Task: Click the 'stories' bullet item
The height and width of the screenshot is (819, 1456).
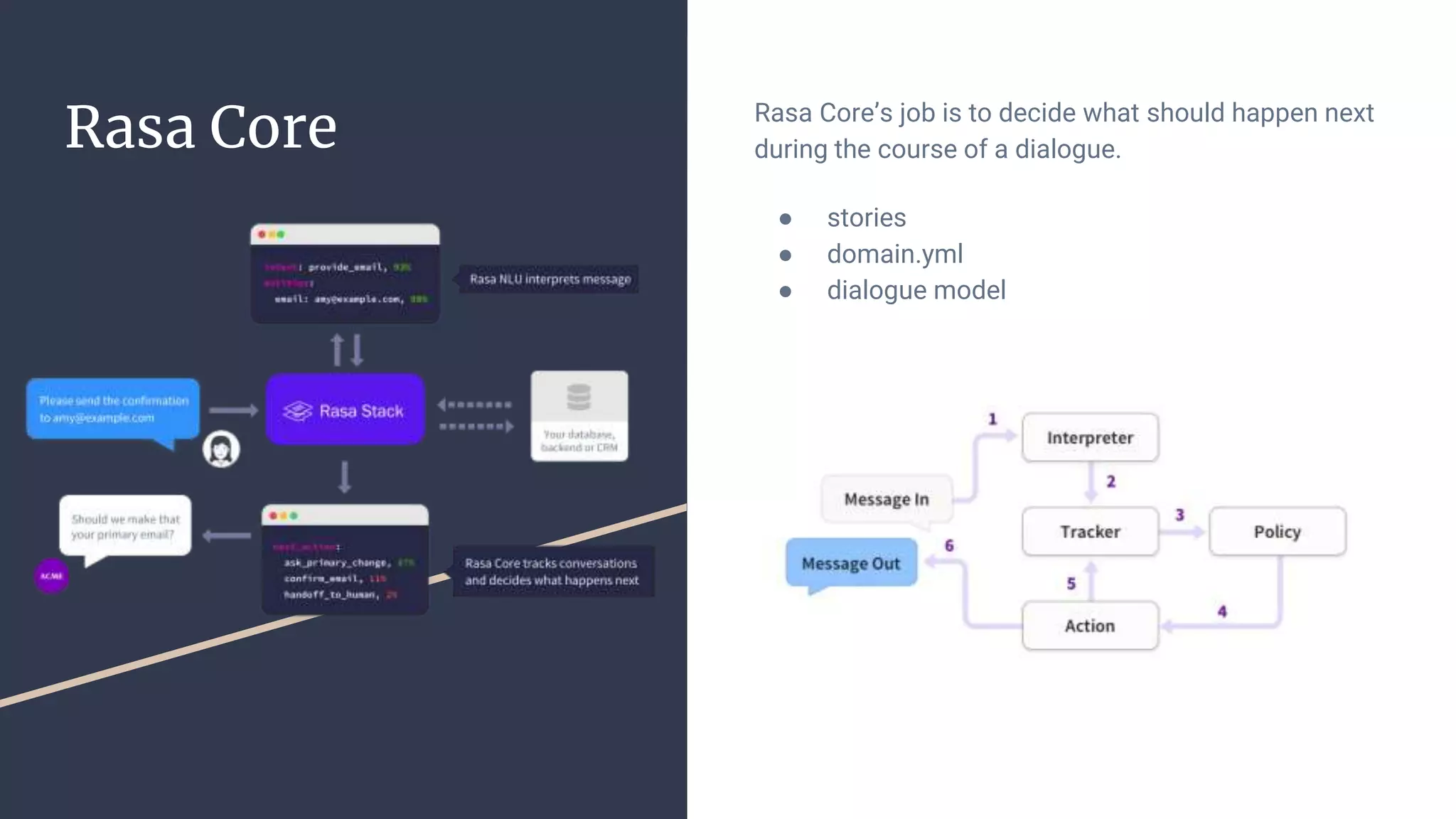Action: point(866,218)
